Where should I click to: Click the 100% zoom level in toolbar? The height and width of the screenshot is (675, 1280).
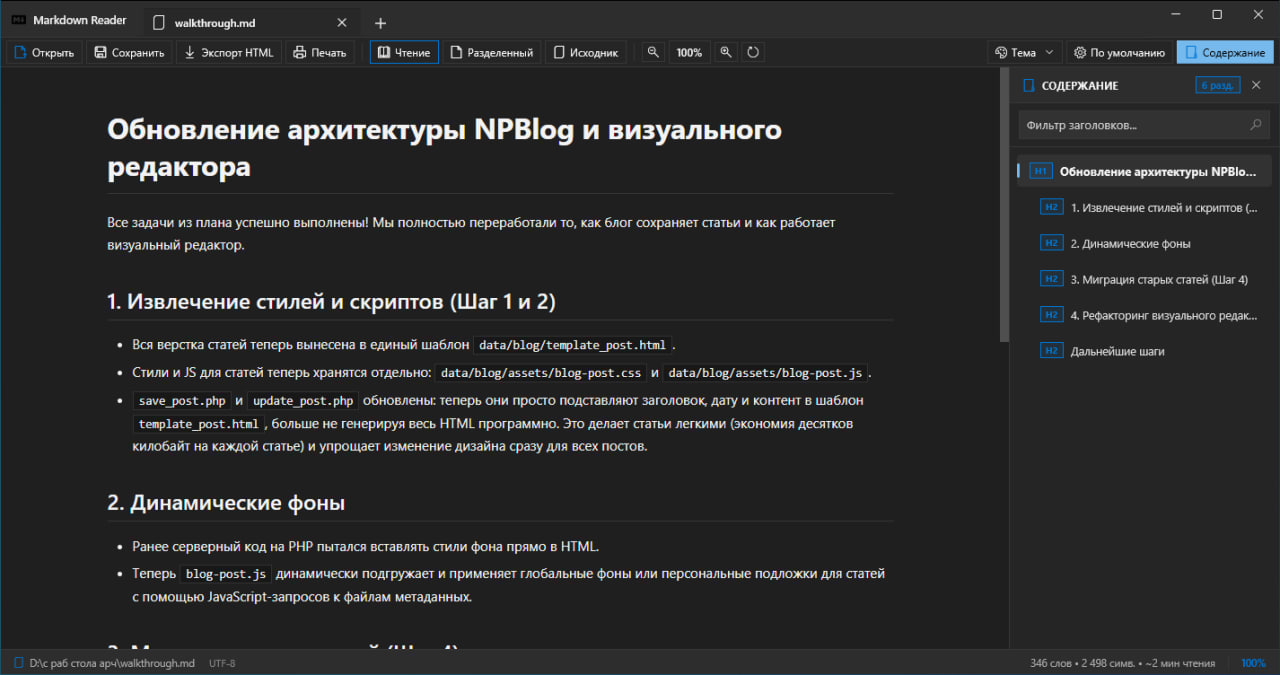coord(689,53)
